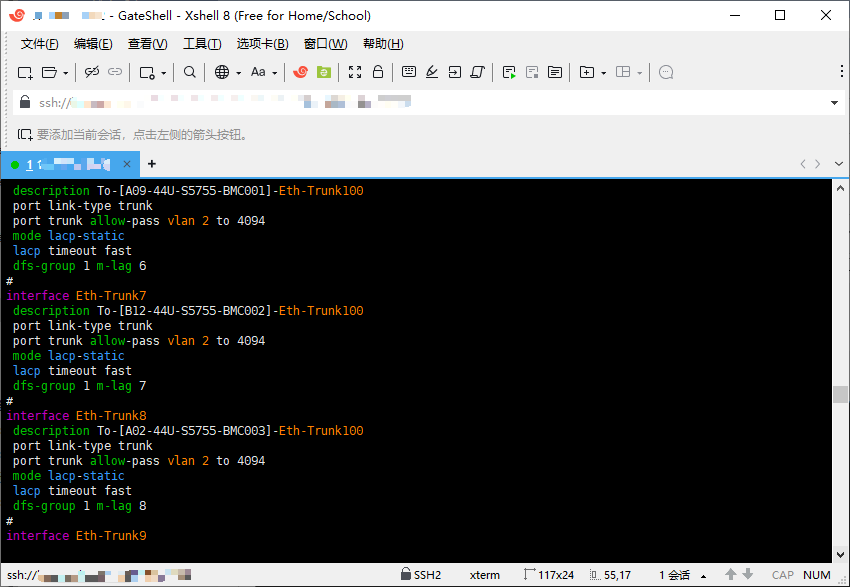Expand the session properties dropdown arrow

point(163,73)
